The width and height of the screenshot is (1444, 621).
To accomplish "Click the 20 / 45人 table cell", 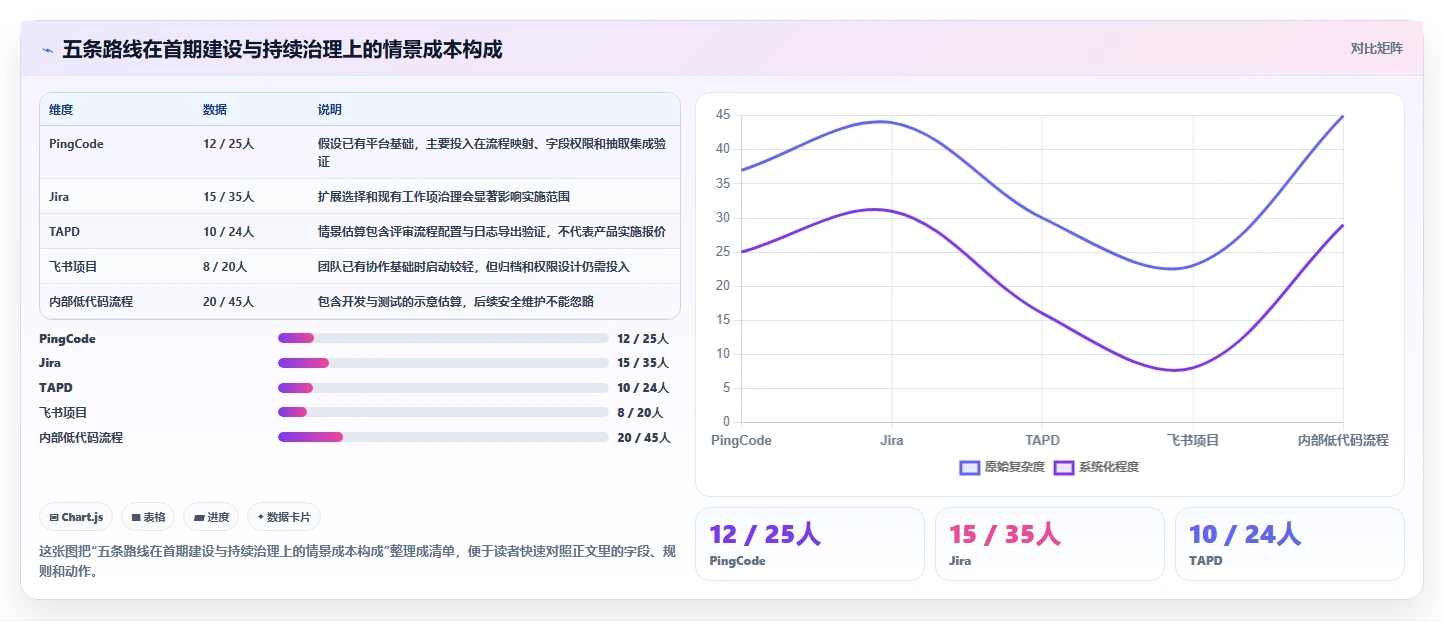I will pos(229,302).
